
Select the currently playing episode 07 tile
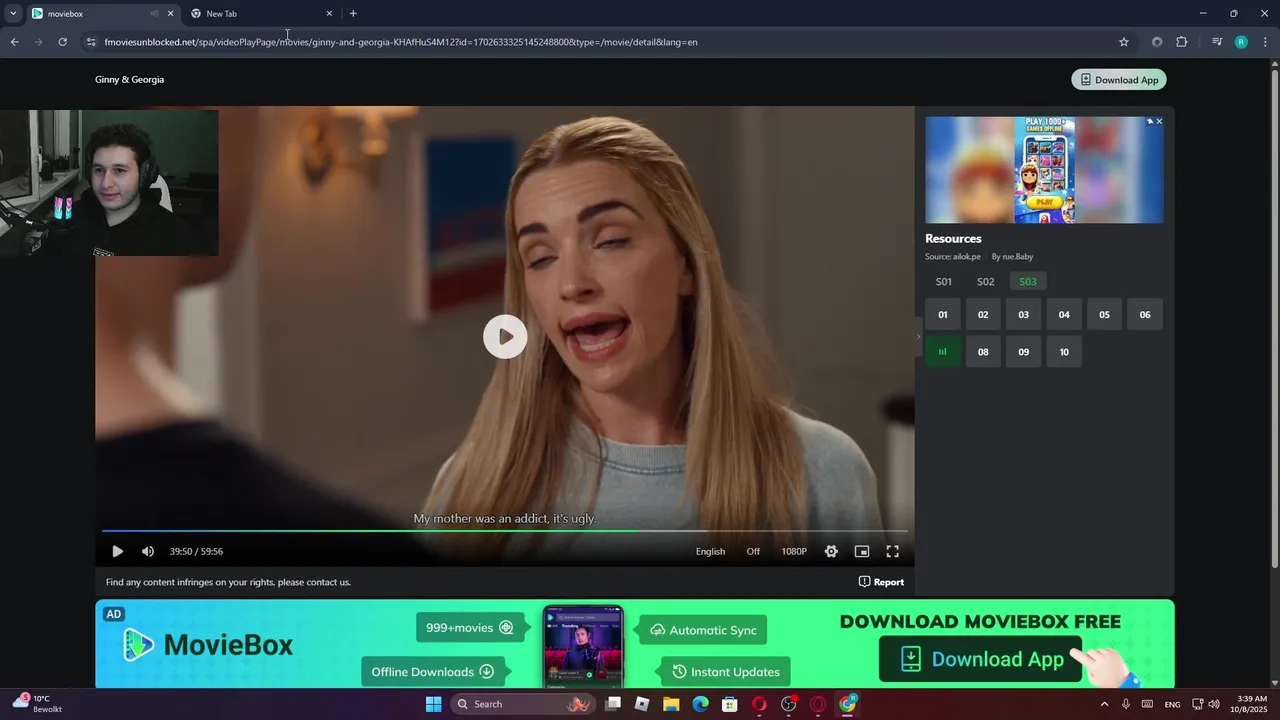pyautogui.click(x=943, y=352)
